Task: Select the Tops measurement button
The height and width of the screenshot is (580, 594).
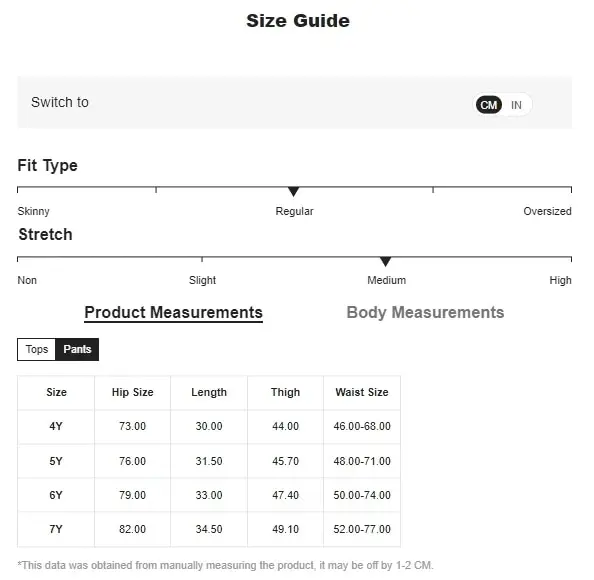Action: (x=37, y=349)
